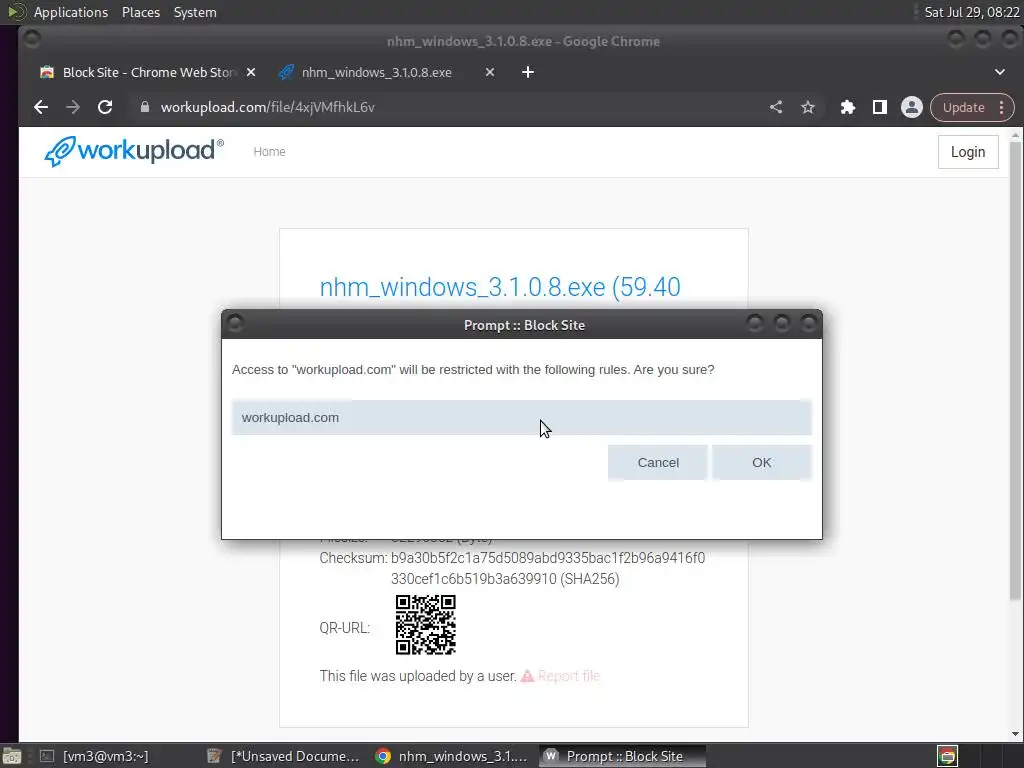Click the QR code image
The image size is (1024, 768).
(x=426, y=625)
